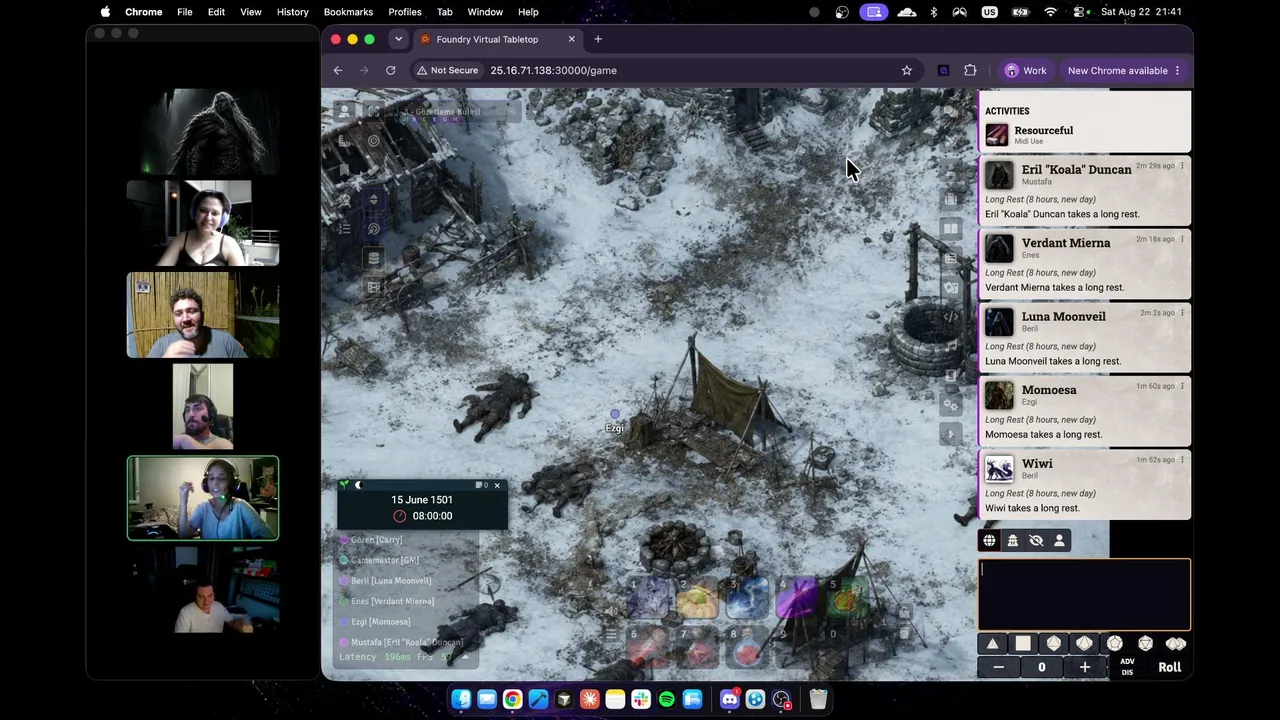Set roll mode to Public Roll globe
Screen dimensions: 1280x720
click(989, 541)
